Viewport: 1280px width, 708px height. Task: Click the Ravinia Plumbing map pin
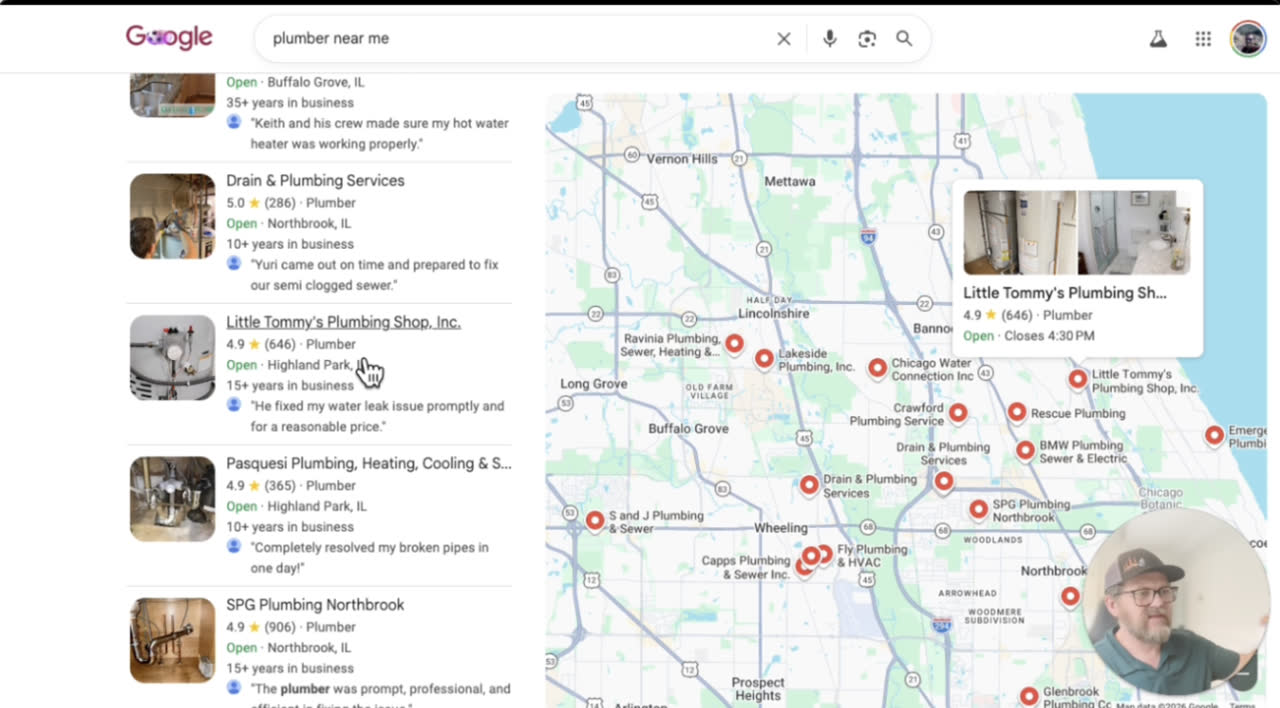coord(734,344)
